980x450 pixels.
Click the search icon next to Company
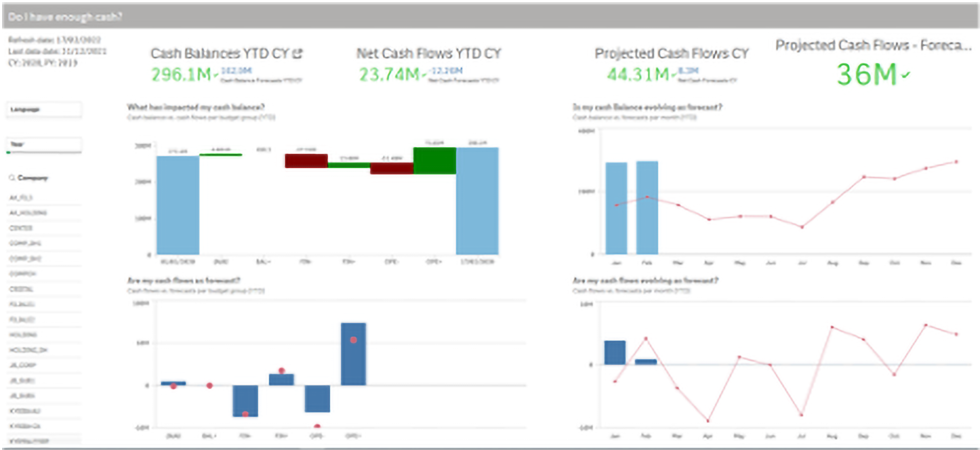click(11, 178)
